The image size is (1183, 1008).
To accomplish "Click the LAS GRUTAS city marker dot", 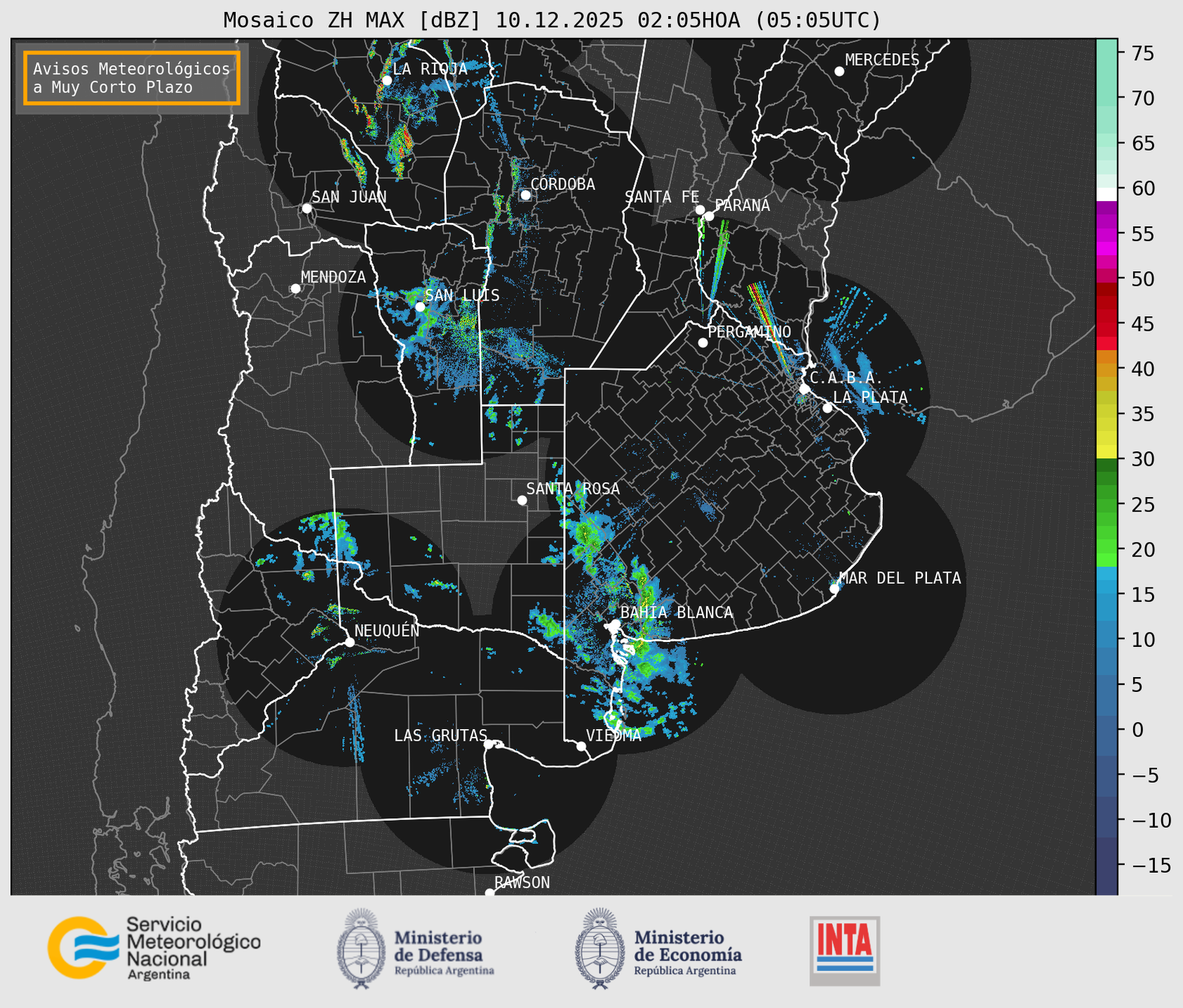I will (489, 744).
